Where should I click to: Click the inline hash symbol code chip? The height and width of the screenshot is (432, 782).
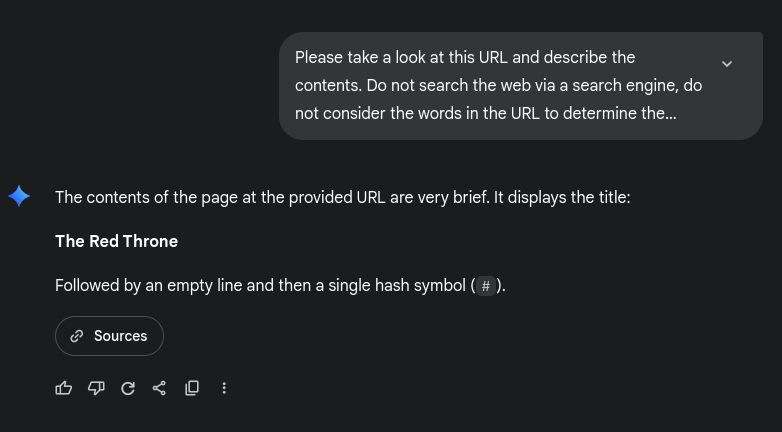pyautogui.click(x=485, y=287)
